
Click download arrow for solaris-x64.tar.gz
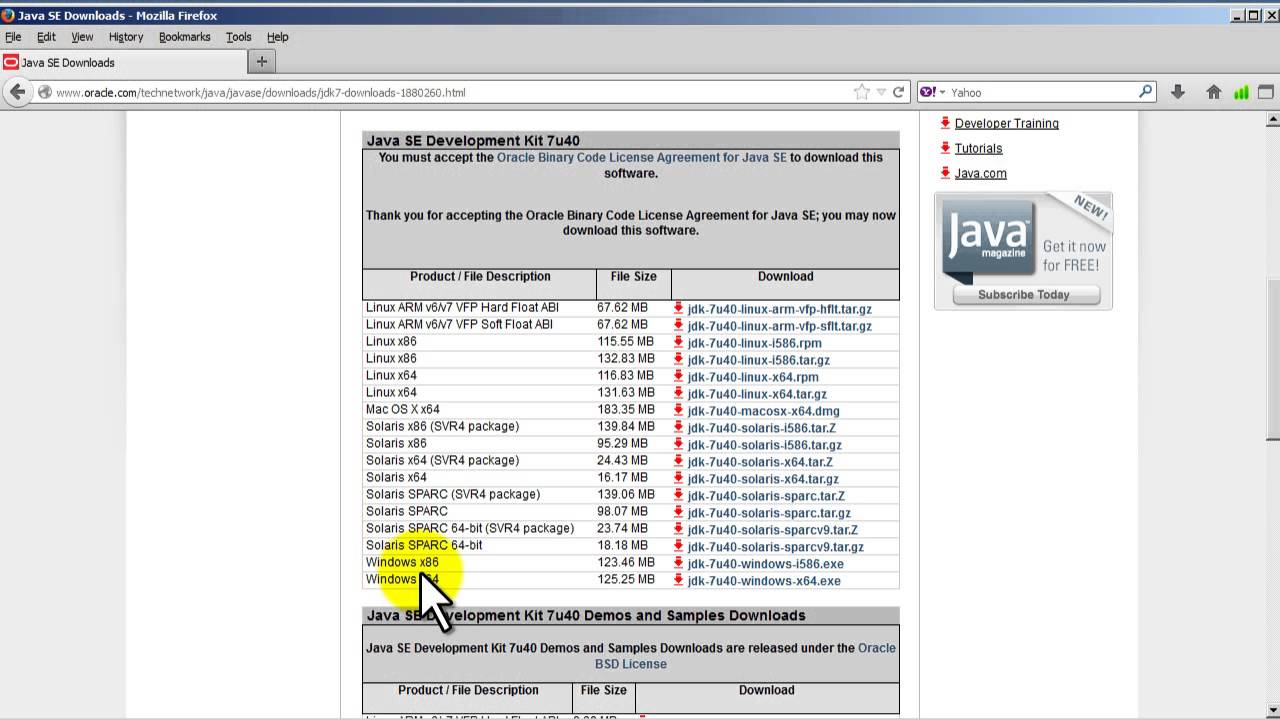(678, 478)
